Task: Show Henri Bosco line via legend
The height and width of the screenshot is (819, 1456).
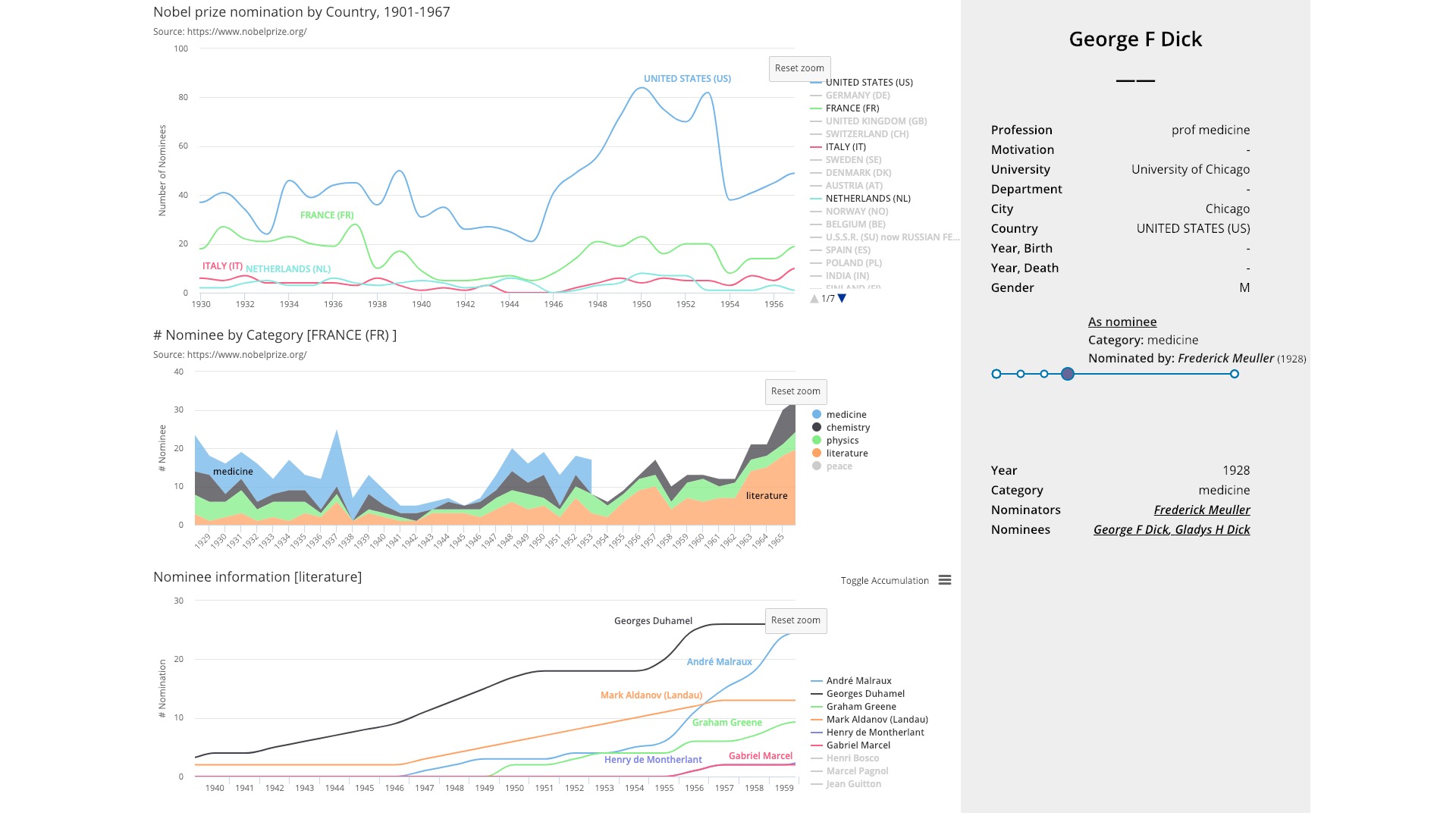Action: click(852, 758)
